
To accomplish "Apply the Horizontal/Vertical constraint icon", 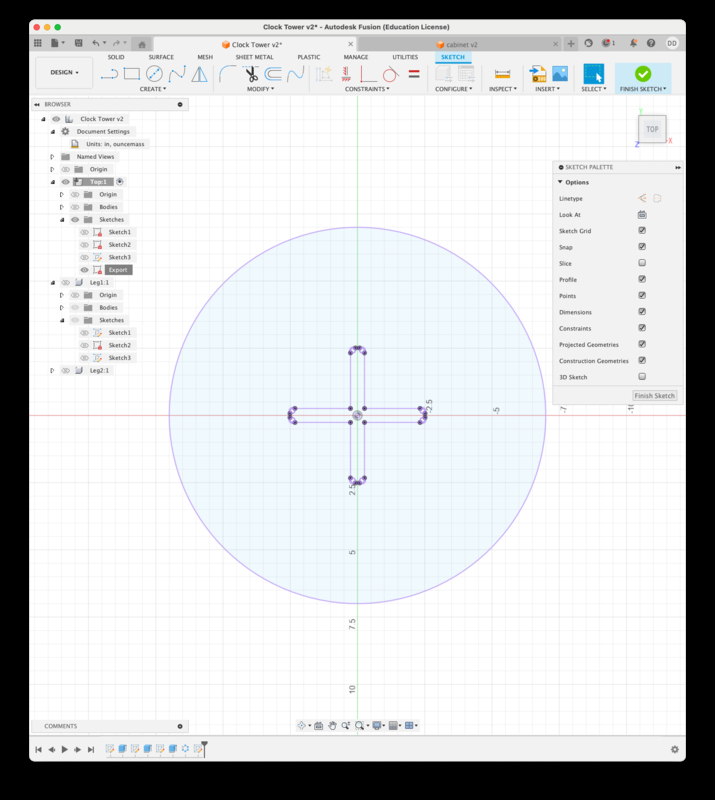I will tap(347, 74).
